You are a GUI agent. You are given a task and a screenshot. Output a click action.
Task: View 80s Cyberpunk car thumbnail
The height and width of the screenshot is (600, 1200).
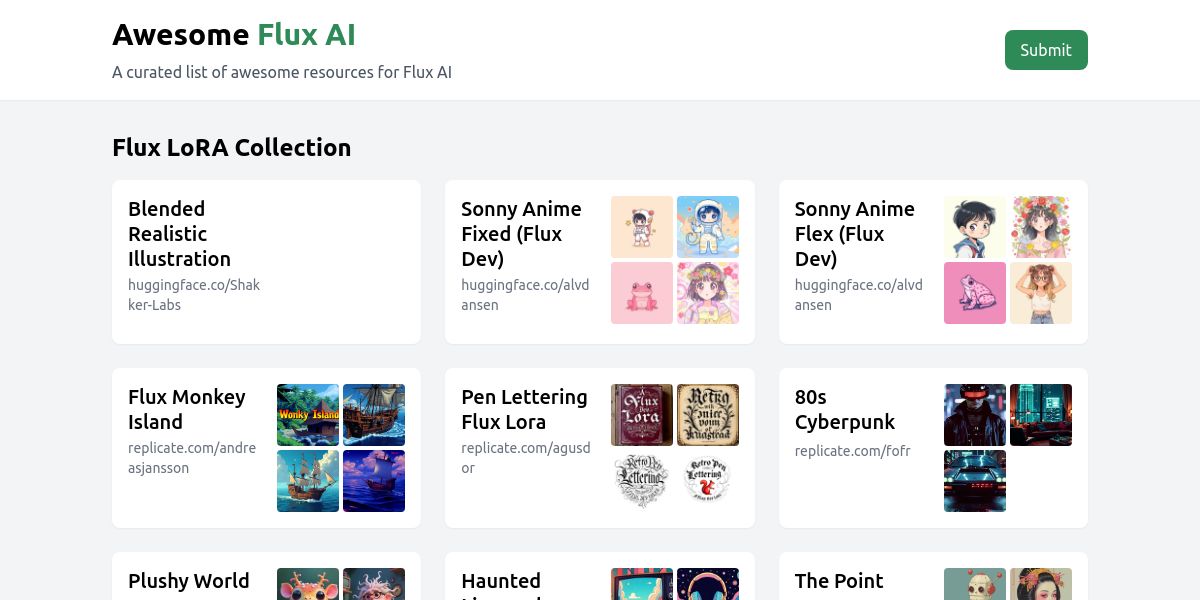(975, 481)
